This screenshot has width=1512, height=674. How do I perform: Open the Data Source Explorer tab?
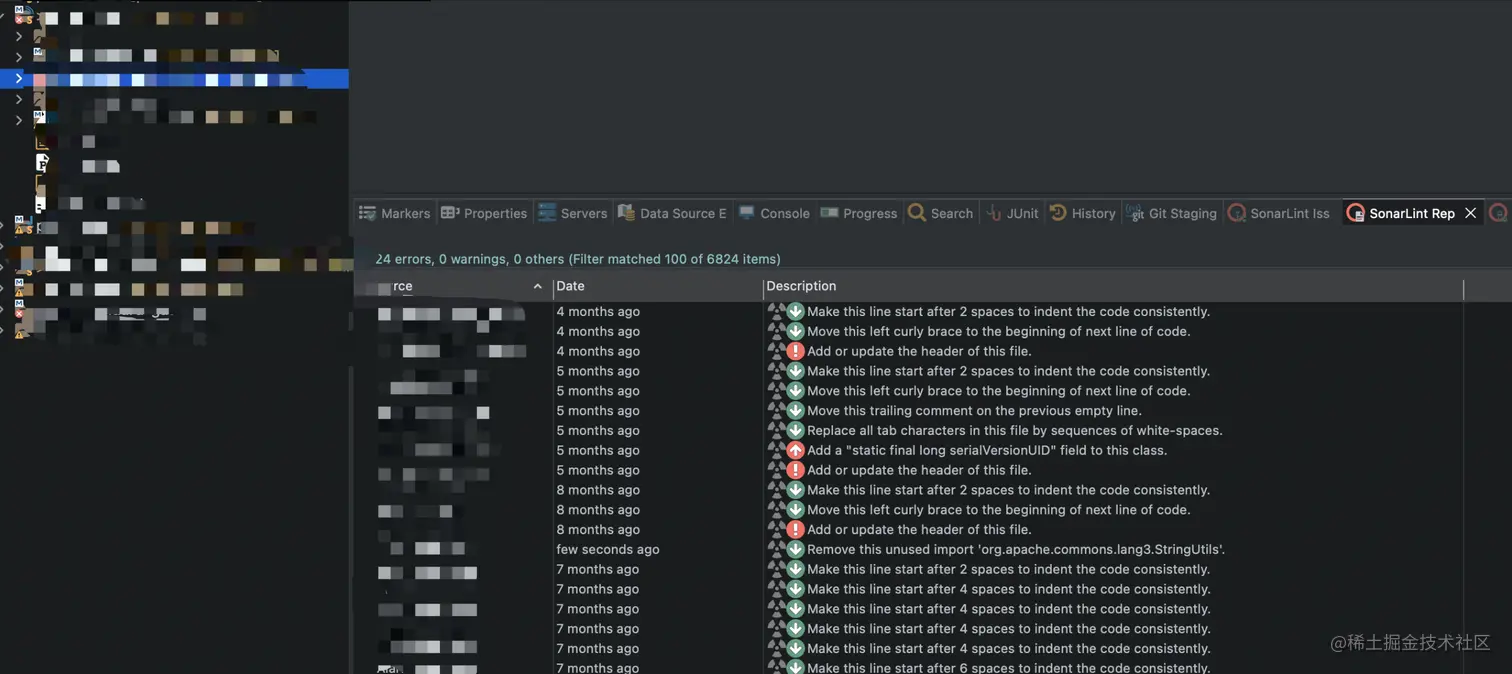point(672,213)
